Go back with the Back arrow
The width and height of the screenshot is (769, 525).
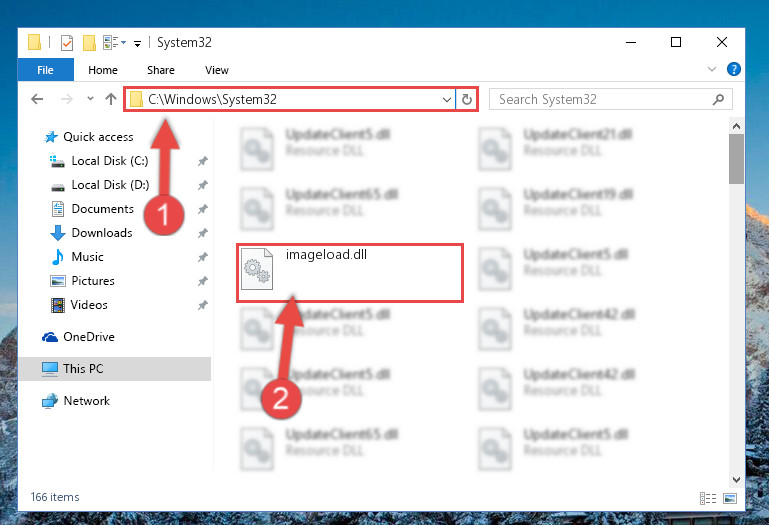click(37, 99)
